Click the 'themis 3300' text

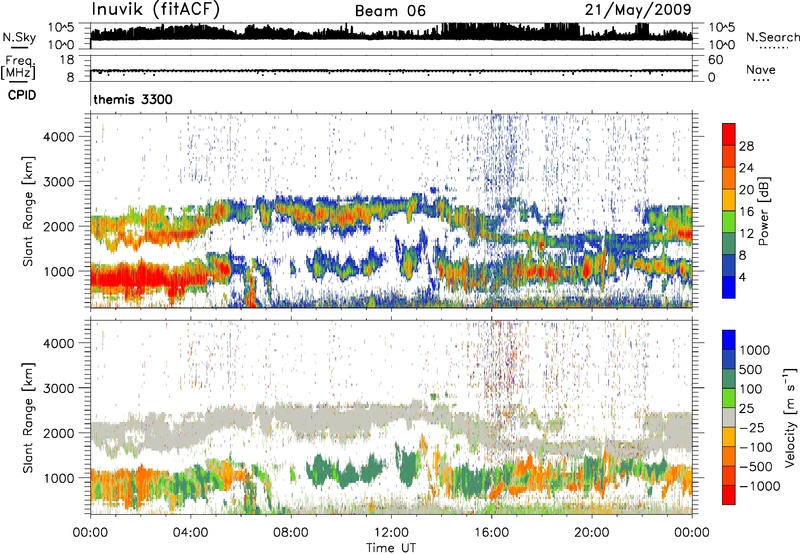(x=133, y=99)
